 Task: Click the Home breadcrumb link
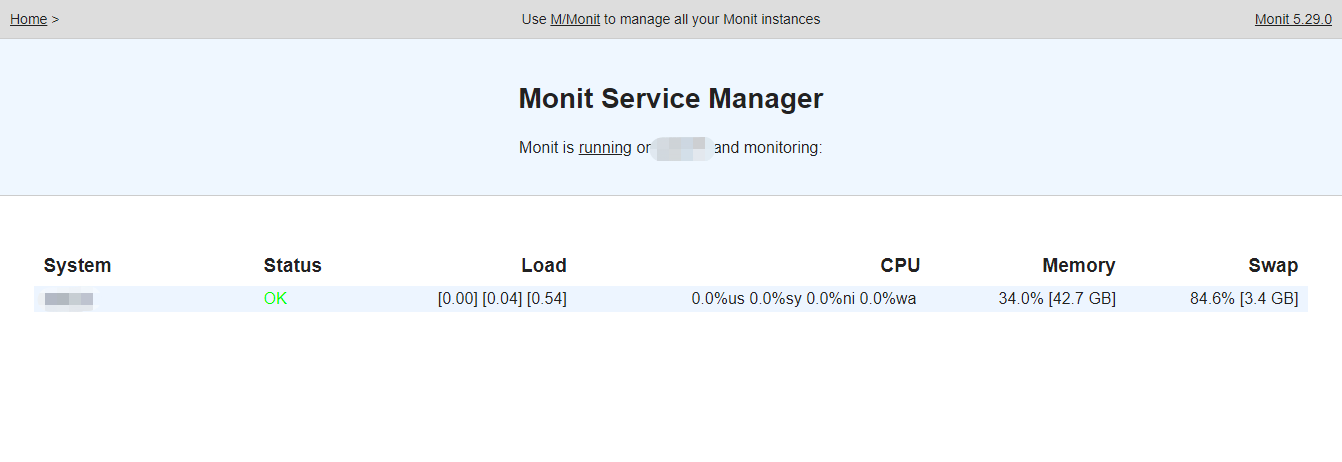[x=28, y=19]
